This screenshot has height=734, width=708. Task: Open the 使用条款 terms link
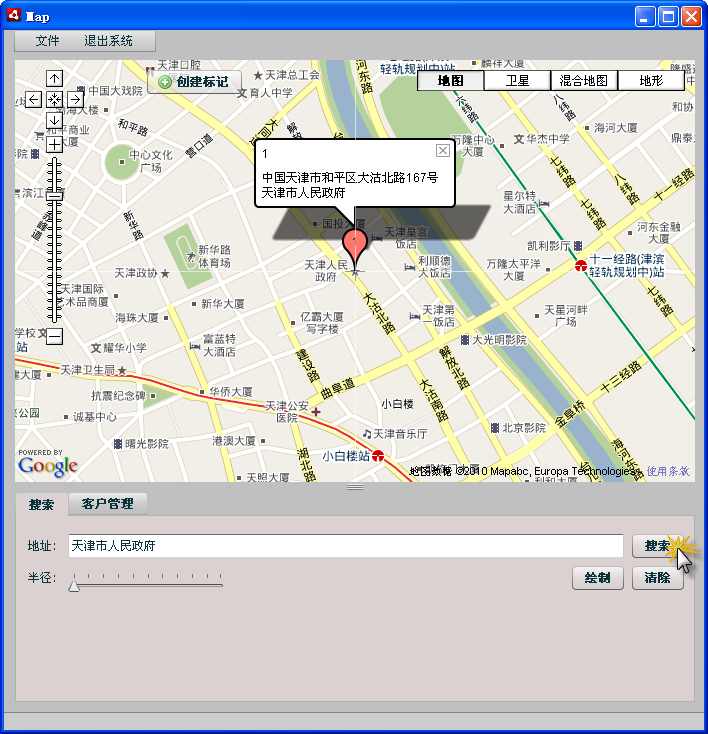[668, 471]
